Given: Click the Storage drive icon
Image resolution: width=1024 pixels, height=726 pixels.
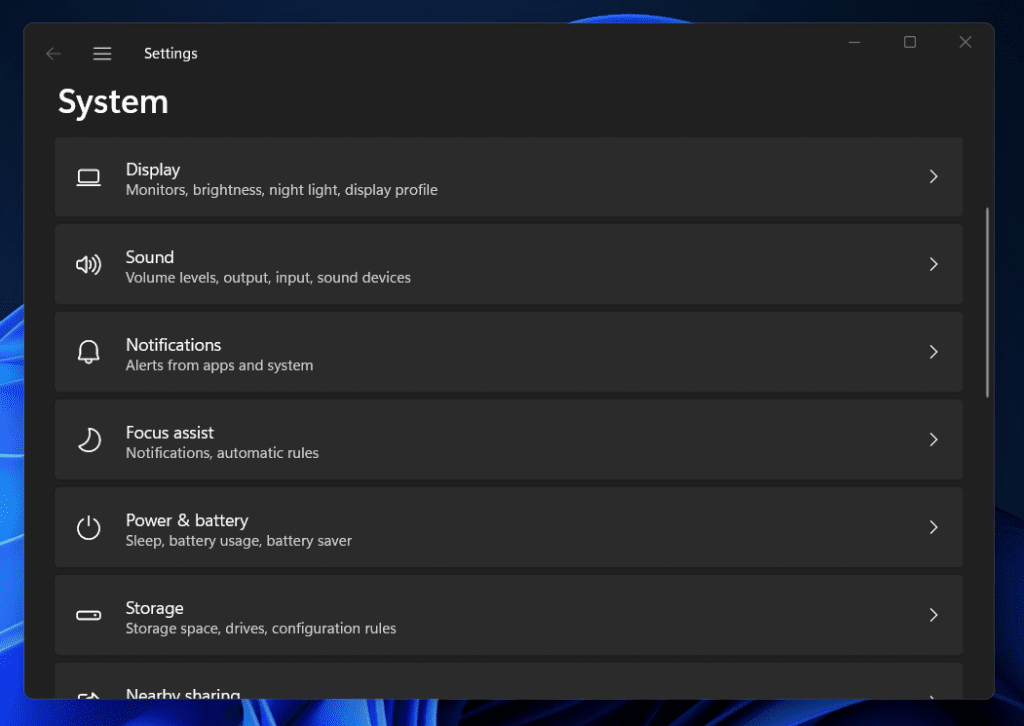Looking at the screenshot, I should pos(89,615).
